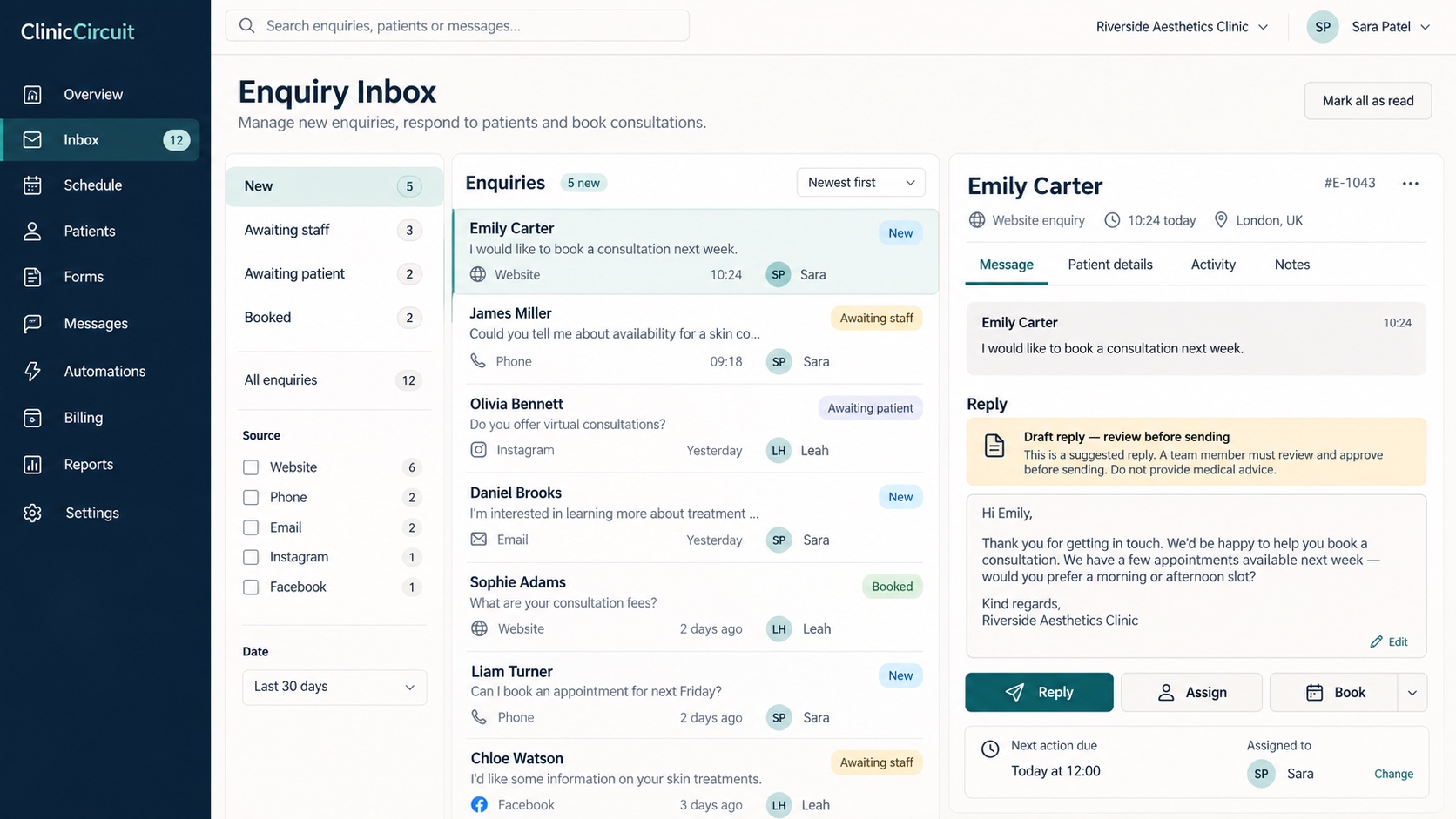Check the Instagram source filter

(x=251, y=557)
